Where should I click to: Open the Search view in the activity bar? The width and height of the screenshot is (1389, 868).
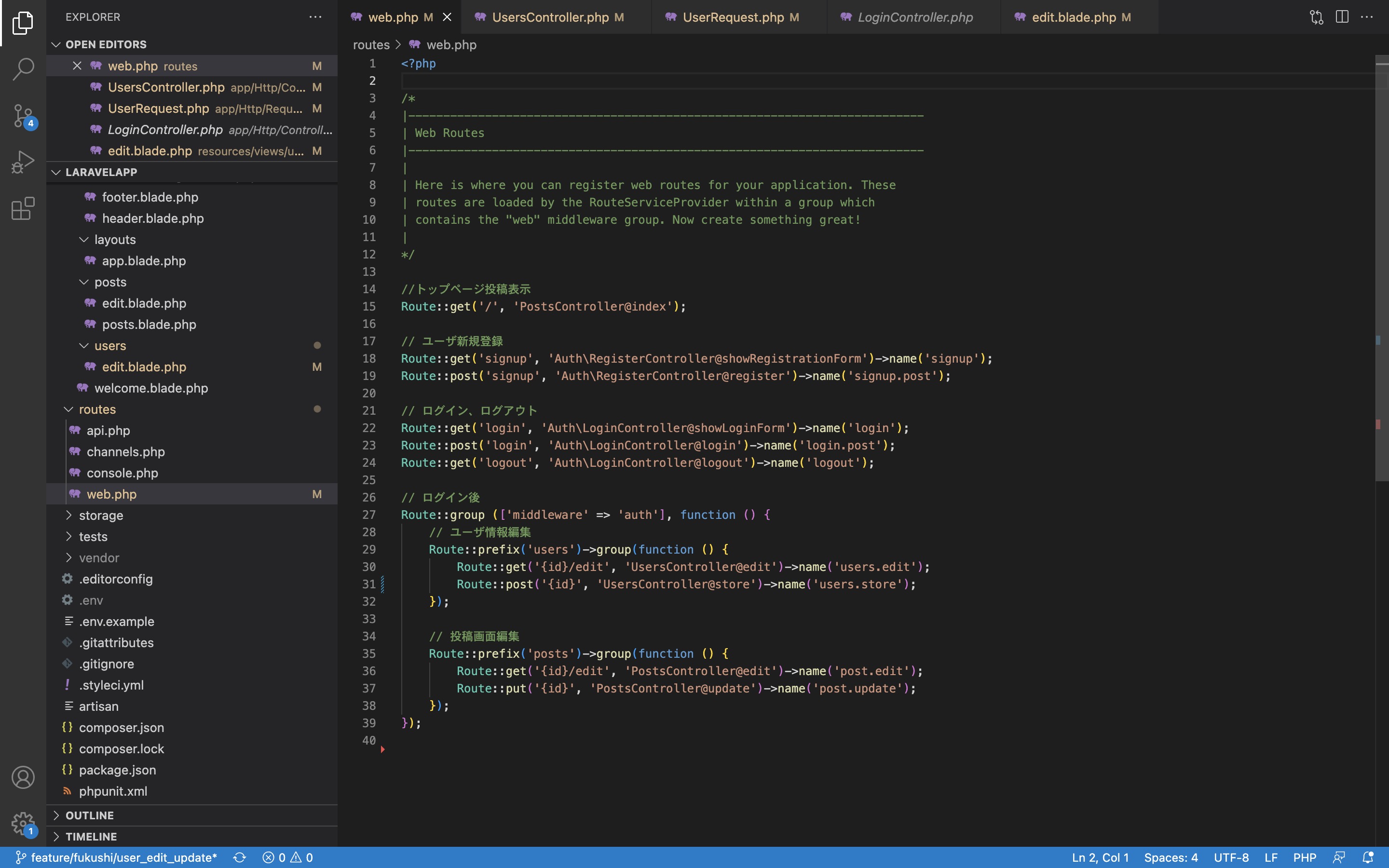click(x=23, y=69)
